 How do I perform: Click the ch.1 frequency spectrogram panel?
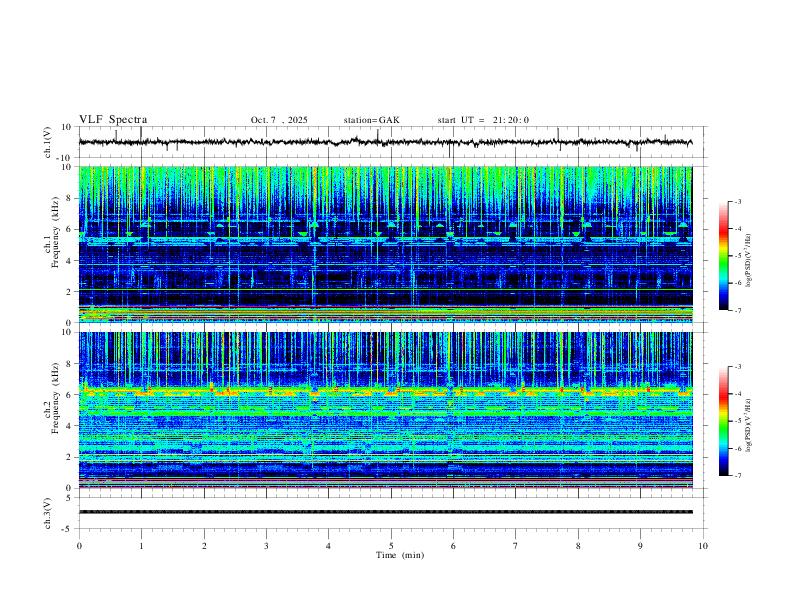pyautogui.click(x=385, y=244)
